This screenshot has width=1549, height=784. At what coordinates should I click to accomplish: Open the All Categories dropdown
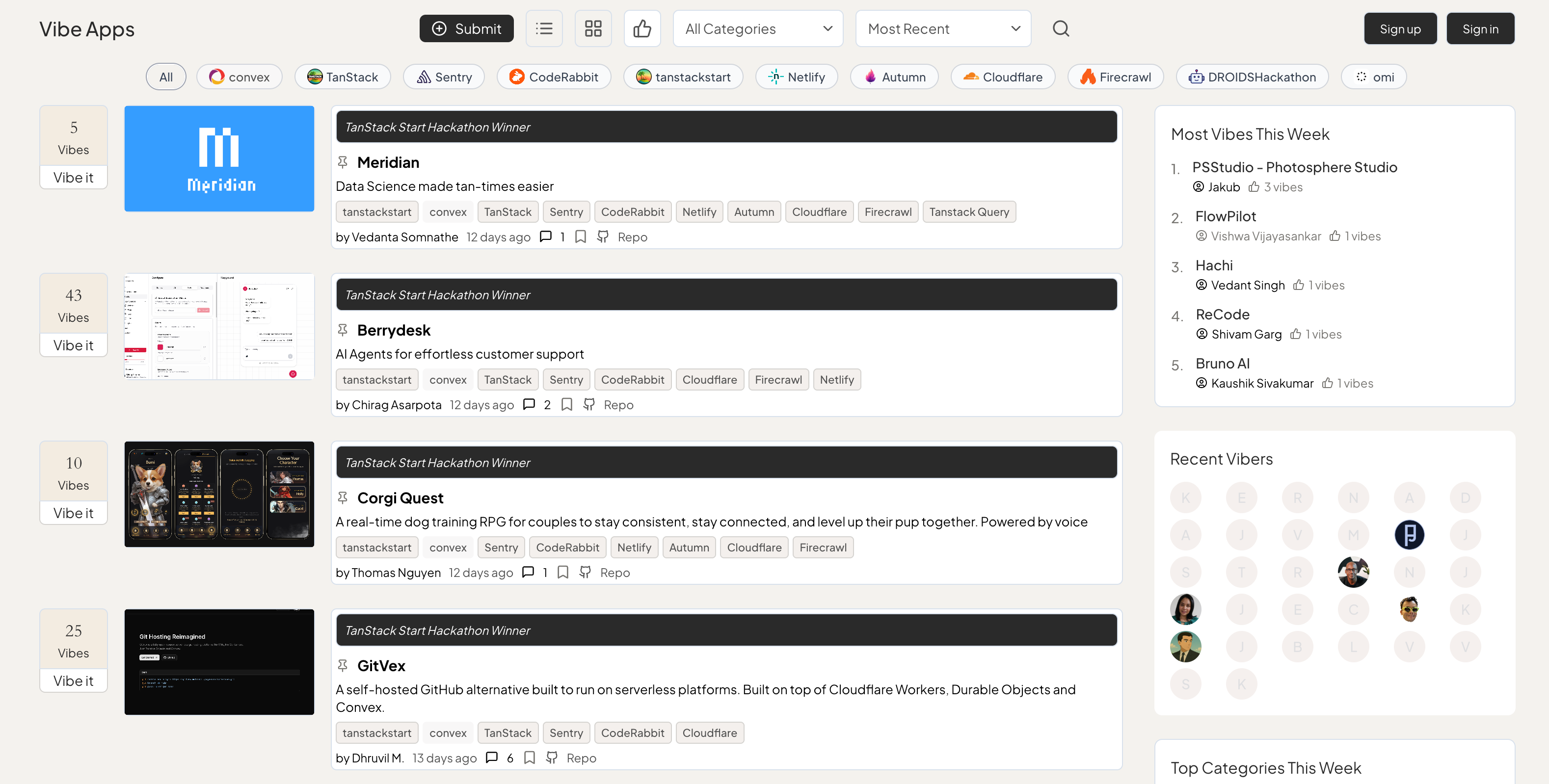point(758,28)
